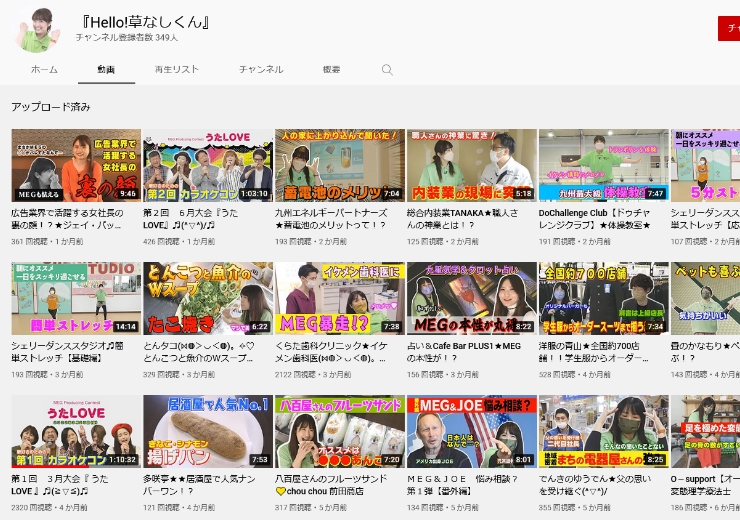Click the channel search magnifier icon
740x520 pixels.
coord(387,70)
